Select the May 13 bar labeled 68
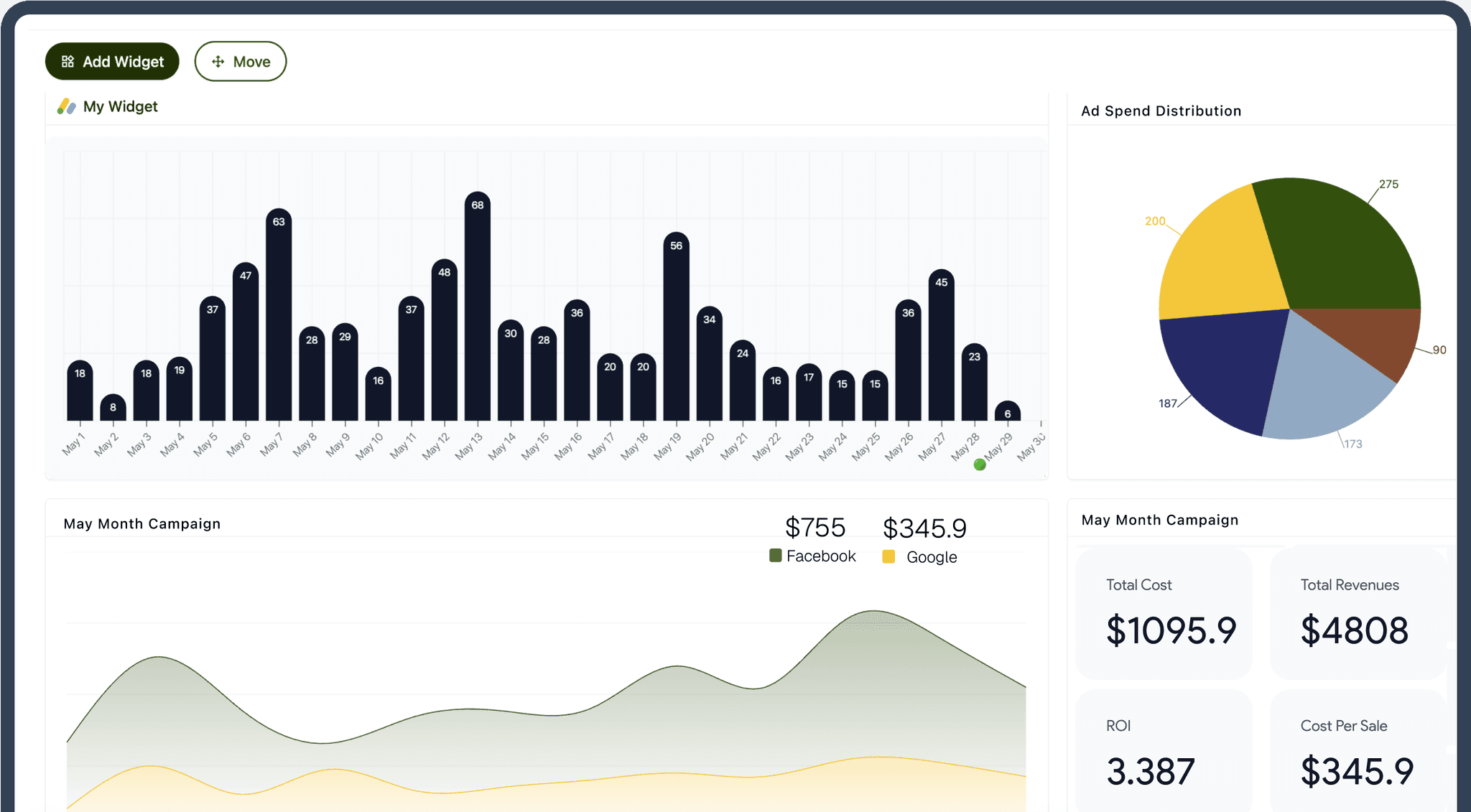Viewport: 1471px width, 812px height. coord(478,306)
